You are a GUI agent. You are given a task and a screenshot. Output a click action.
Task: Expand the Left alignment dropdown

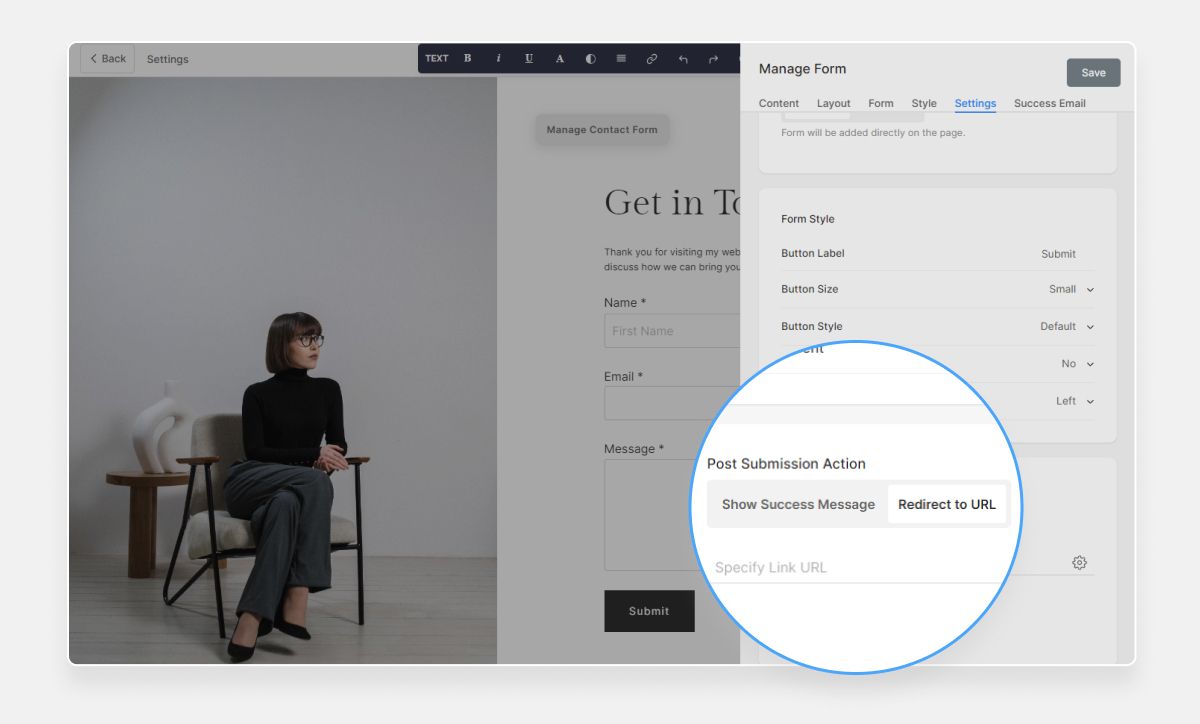tap(1073, 401)
